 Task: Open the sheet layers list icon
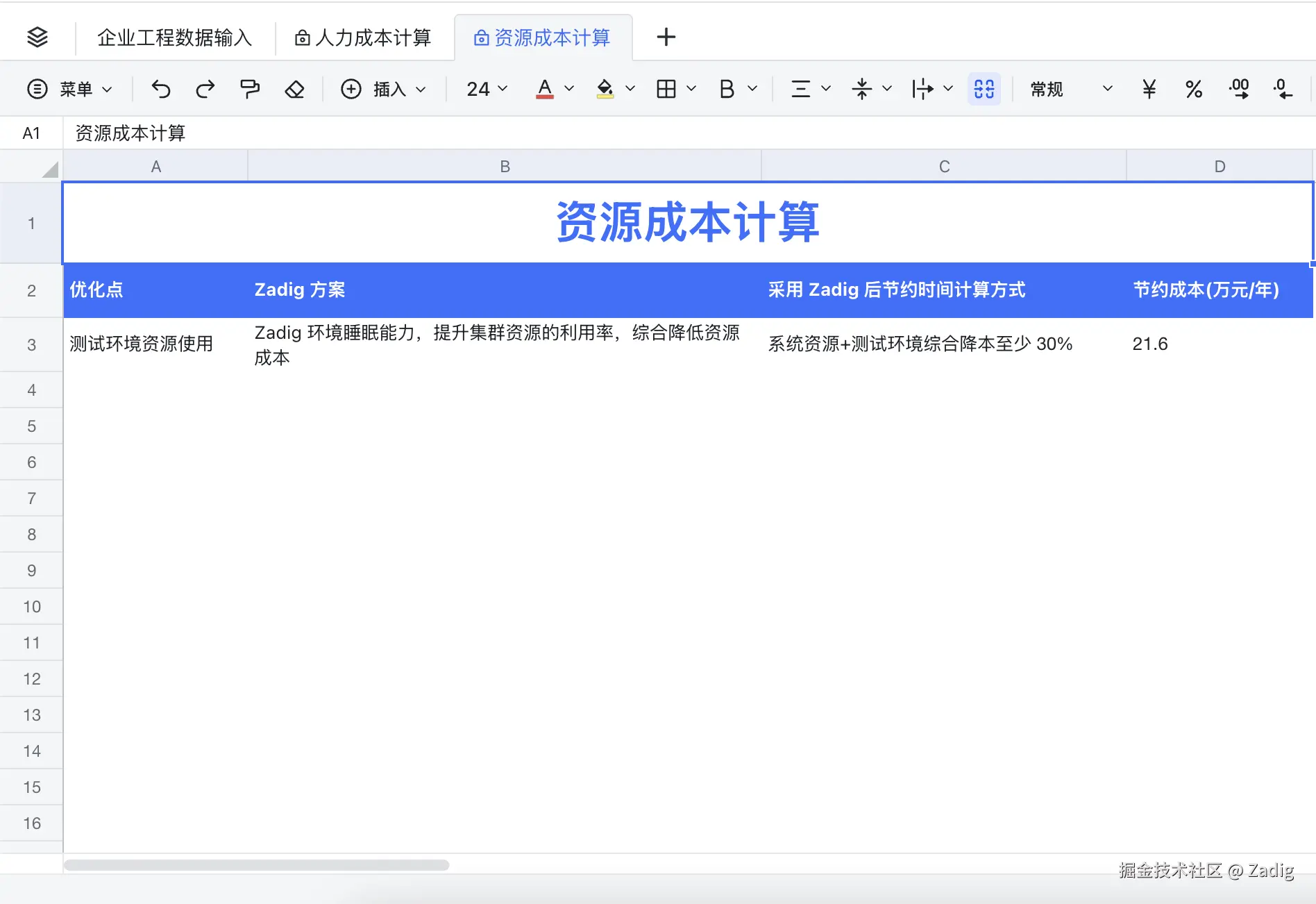(37, 37)
